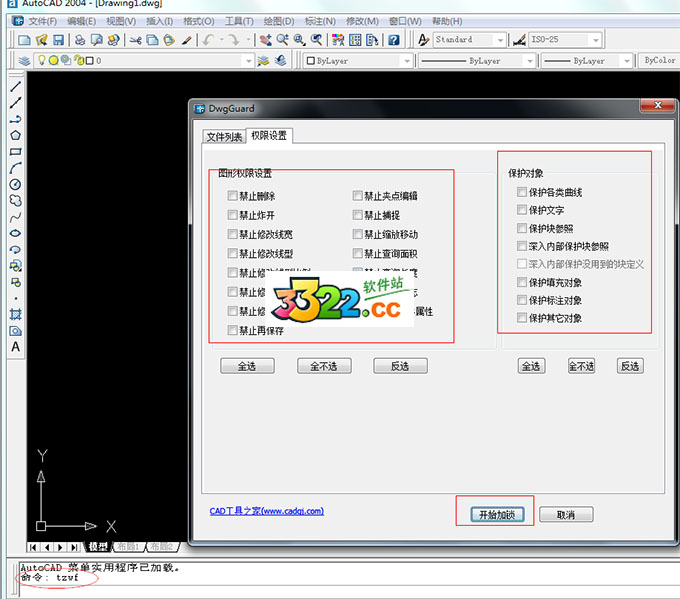Open the ByLayer lineweight dropdown
This screenshot has height=599, width=680.
(x=626, y=61)
